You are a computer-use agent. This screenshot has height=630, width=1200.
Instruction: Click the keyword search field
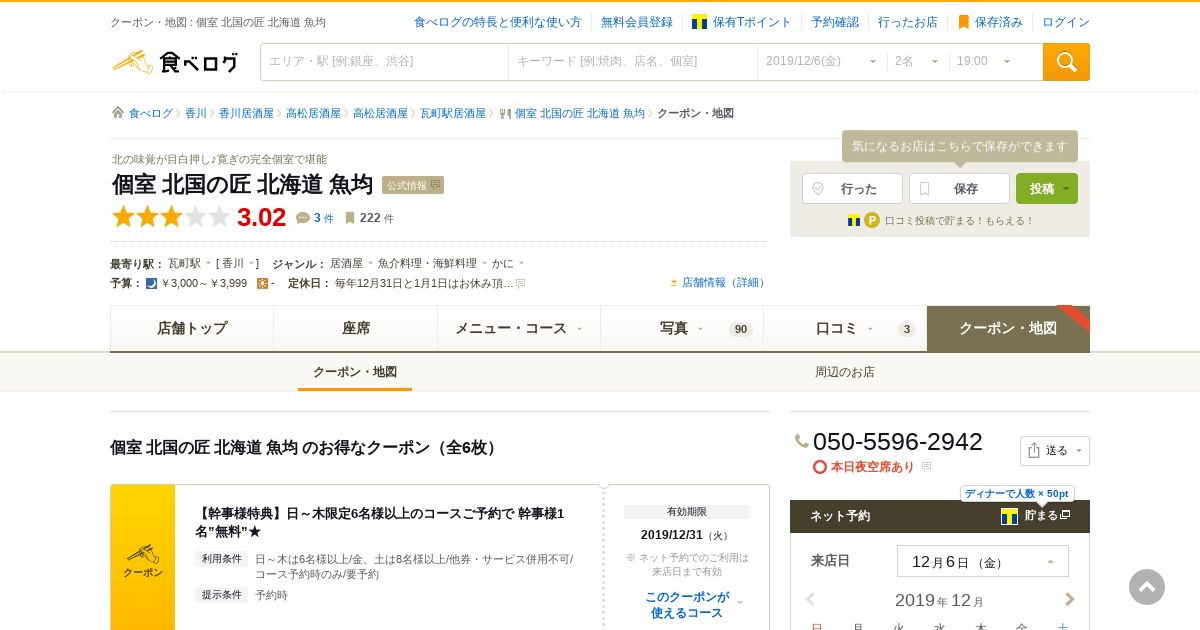point(633,62)
